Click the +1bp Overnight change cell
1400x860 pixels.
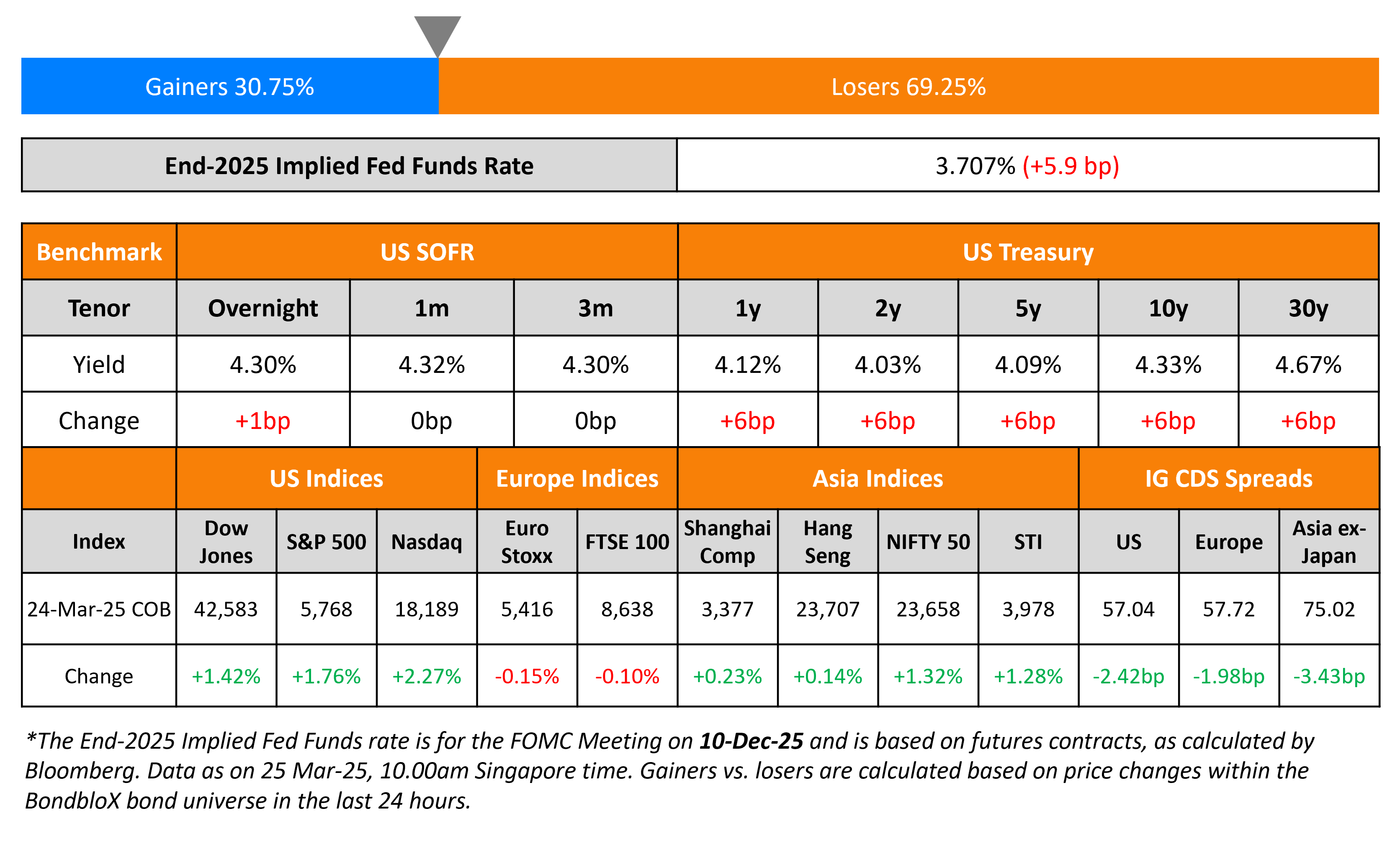(x=263, y=421)
